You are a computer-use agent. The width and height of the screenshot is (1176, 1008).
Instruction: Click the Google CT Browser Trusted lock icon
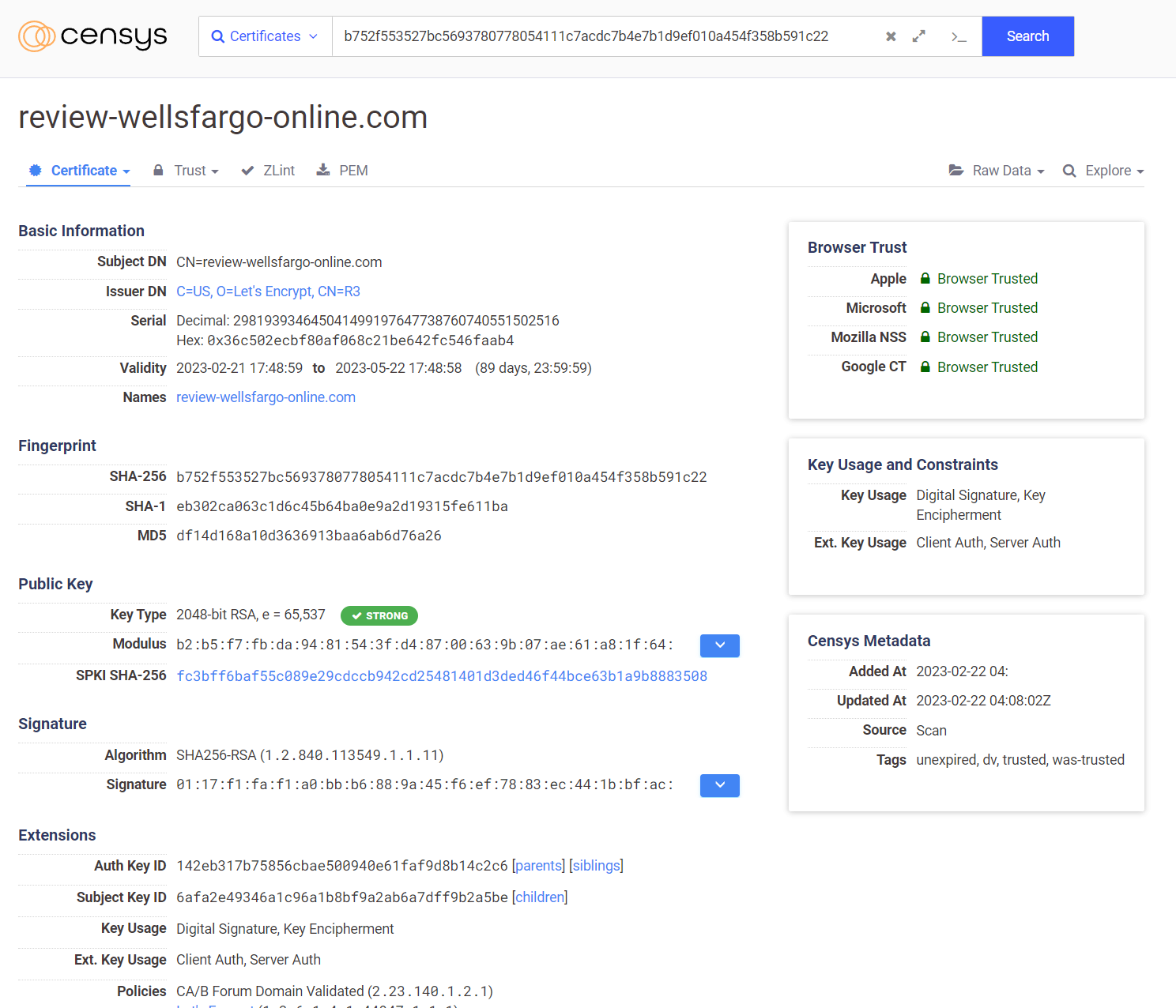pos(925,367)
